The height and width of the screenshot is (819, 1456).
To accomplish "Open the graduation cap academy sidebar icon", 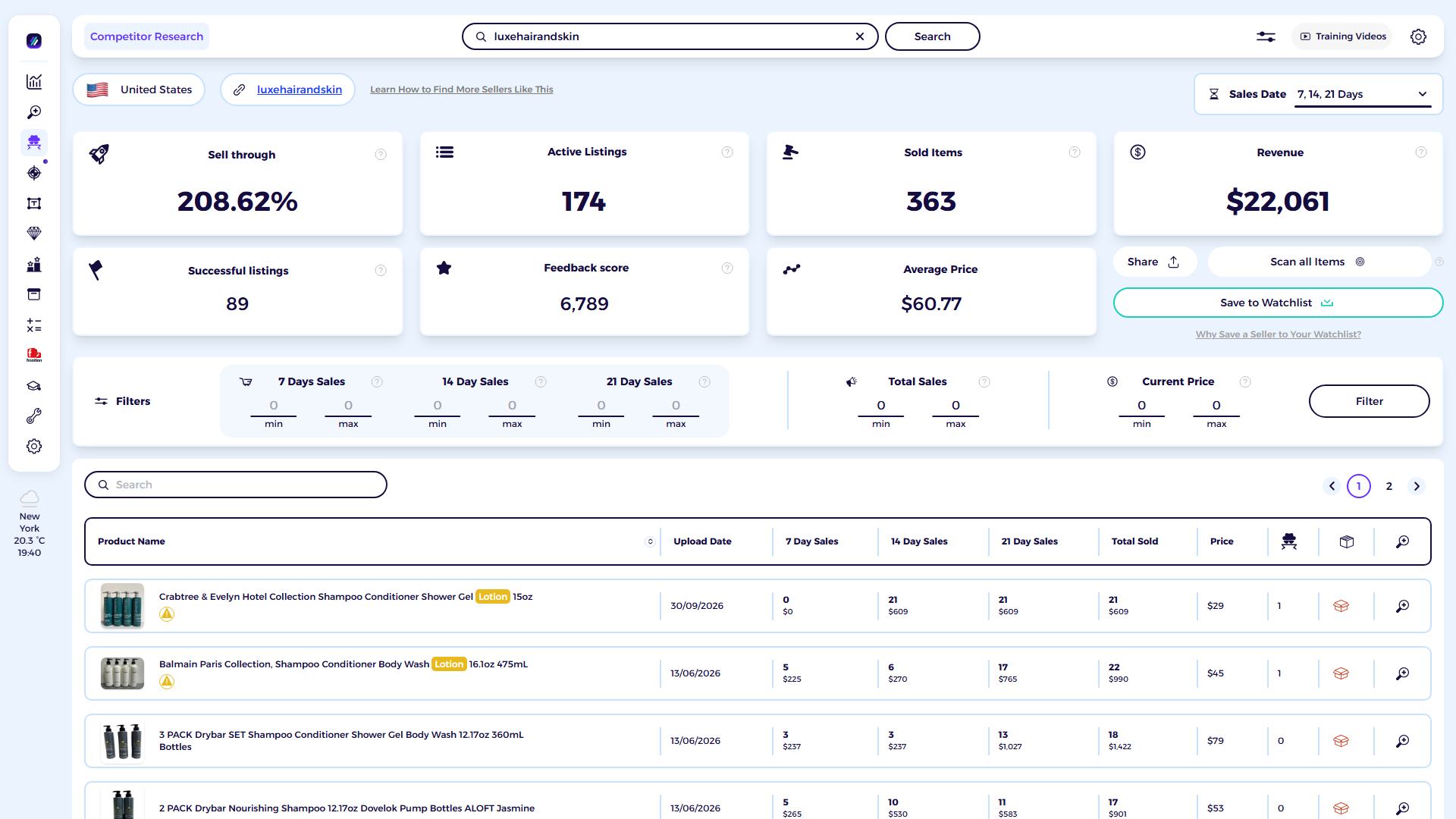I will (34, 386).
